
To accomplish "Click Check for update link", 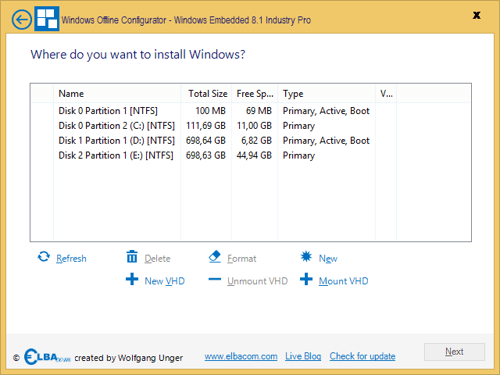I will (362, 356).
